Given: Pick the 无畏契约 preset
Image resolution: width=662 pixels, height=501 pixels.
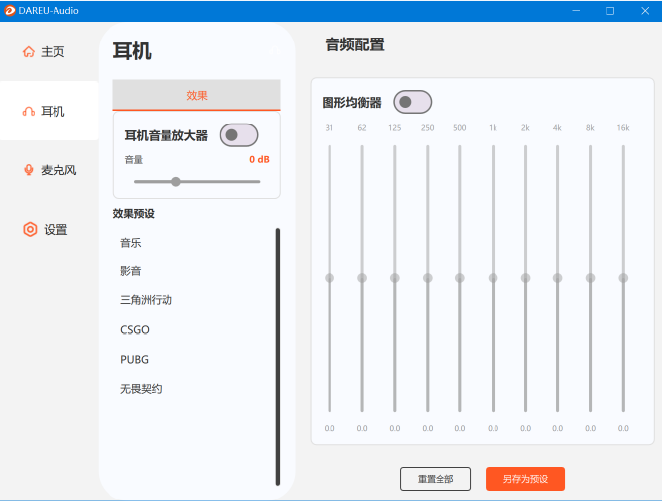Looking at the screenshot, I should (x=141, y=388).
